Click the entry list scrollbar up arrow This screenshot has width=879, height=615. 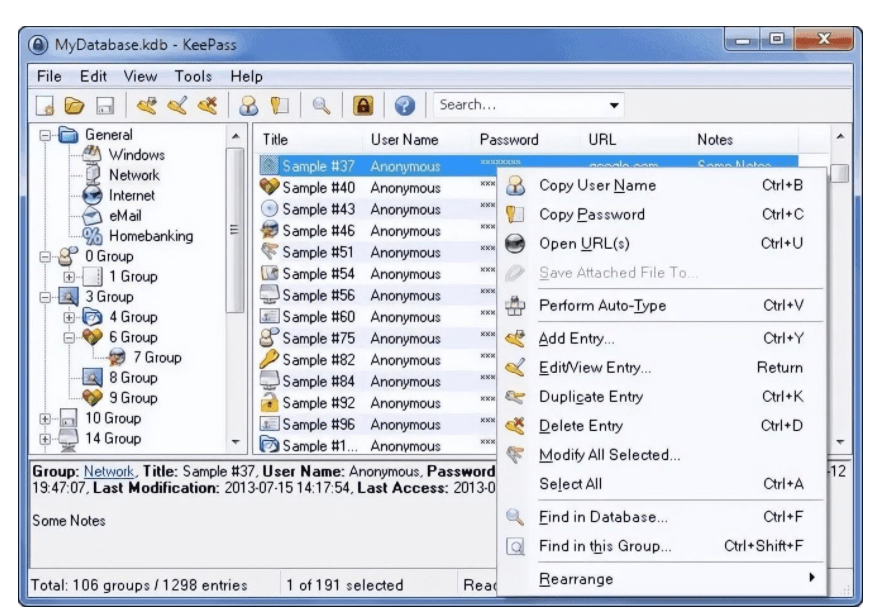[840, 136]
